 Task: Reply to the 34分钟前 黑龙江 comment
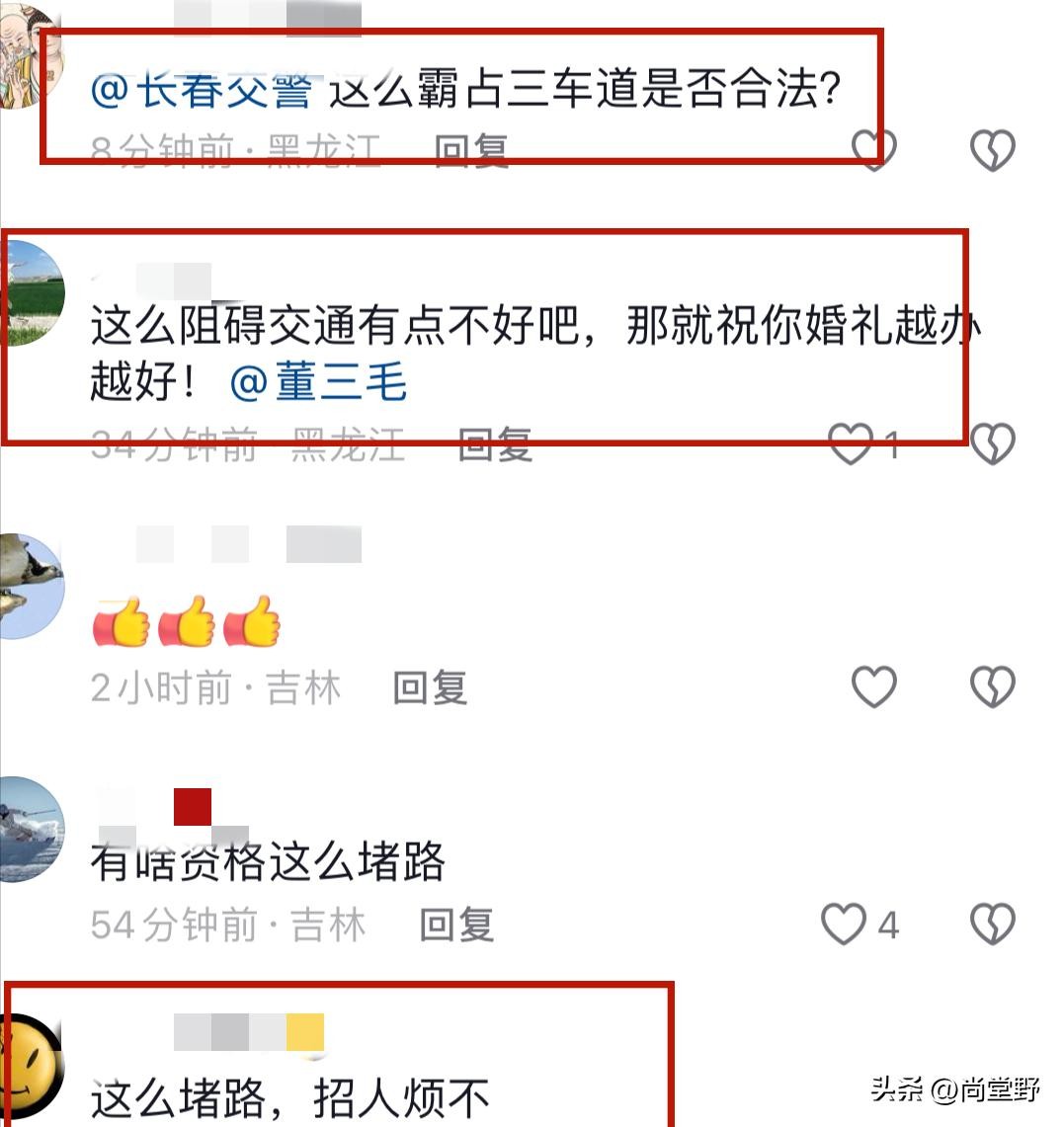pos(495,443)
